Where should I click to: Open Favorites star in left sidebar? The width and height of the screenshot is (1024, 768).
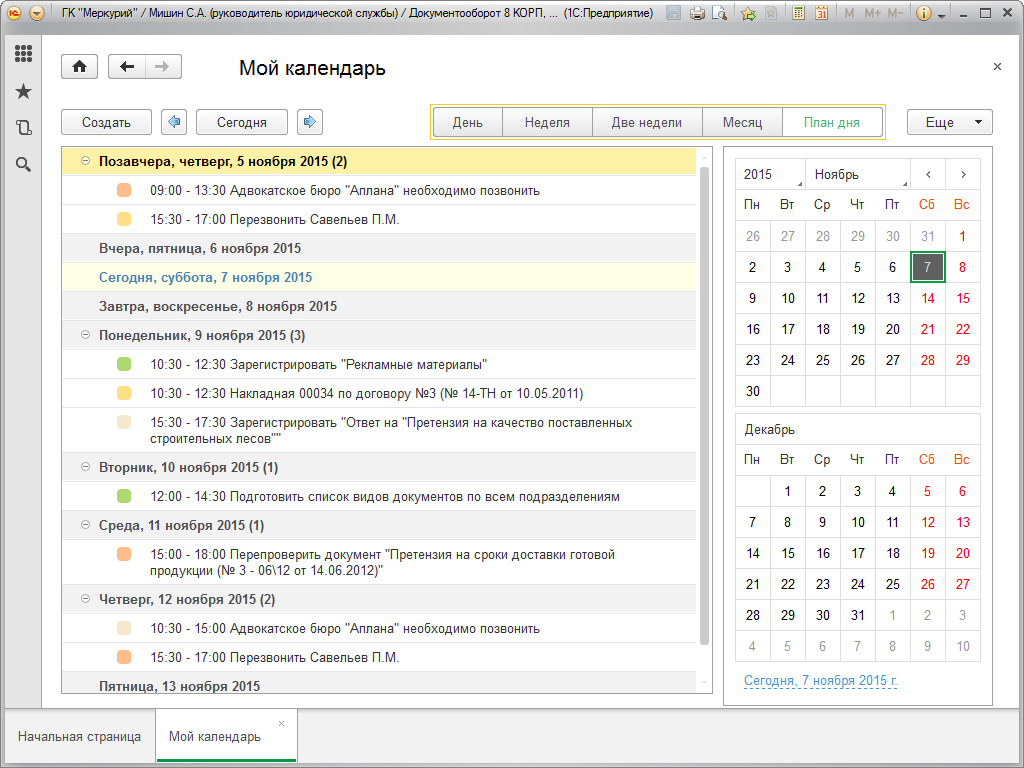(x=23, y=91)
